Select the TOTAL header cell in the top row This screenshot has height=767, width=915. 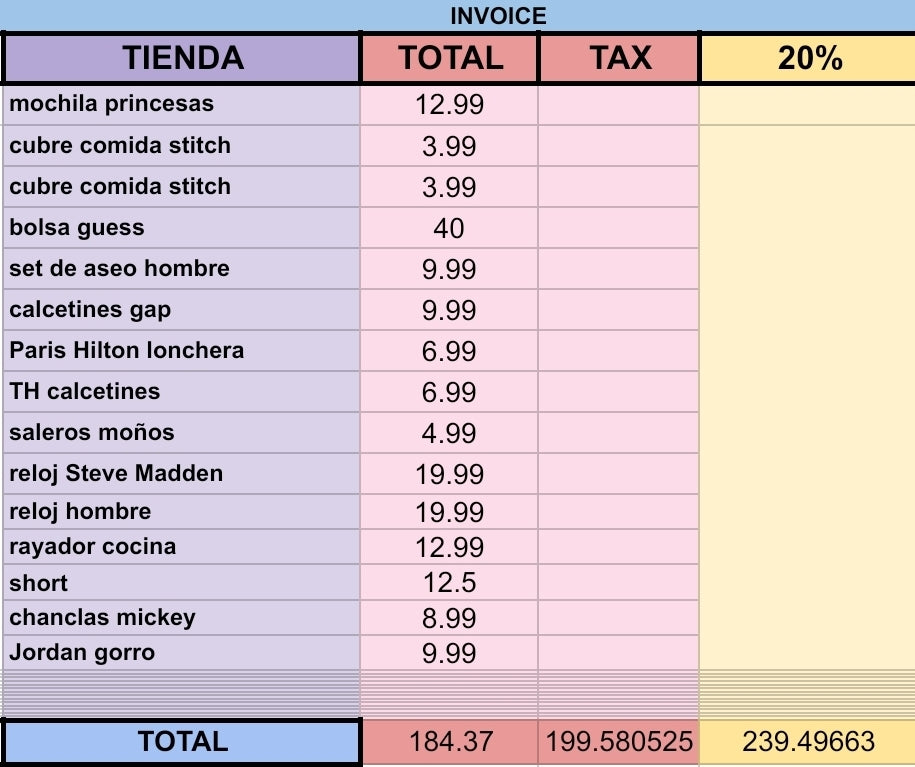(x=450, y=58)
